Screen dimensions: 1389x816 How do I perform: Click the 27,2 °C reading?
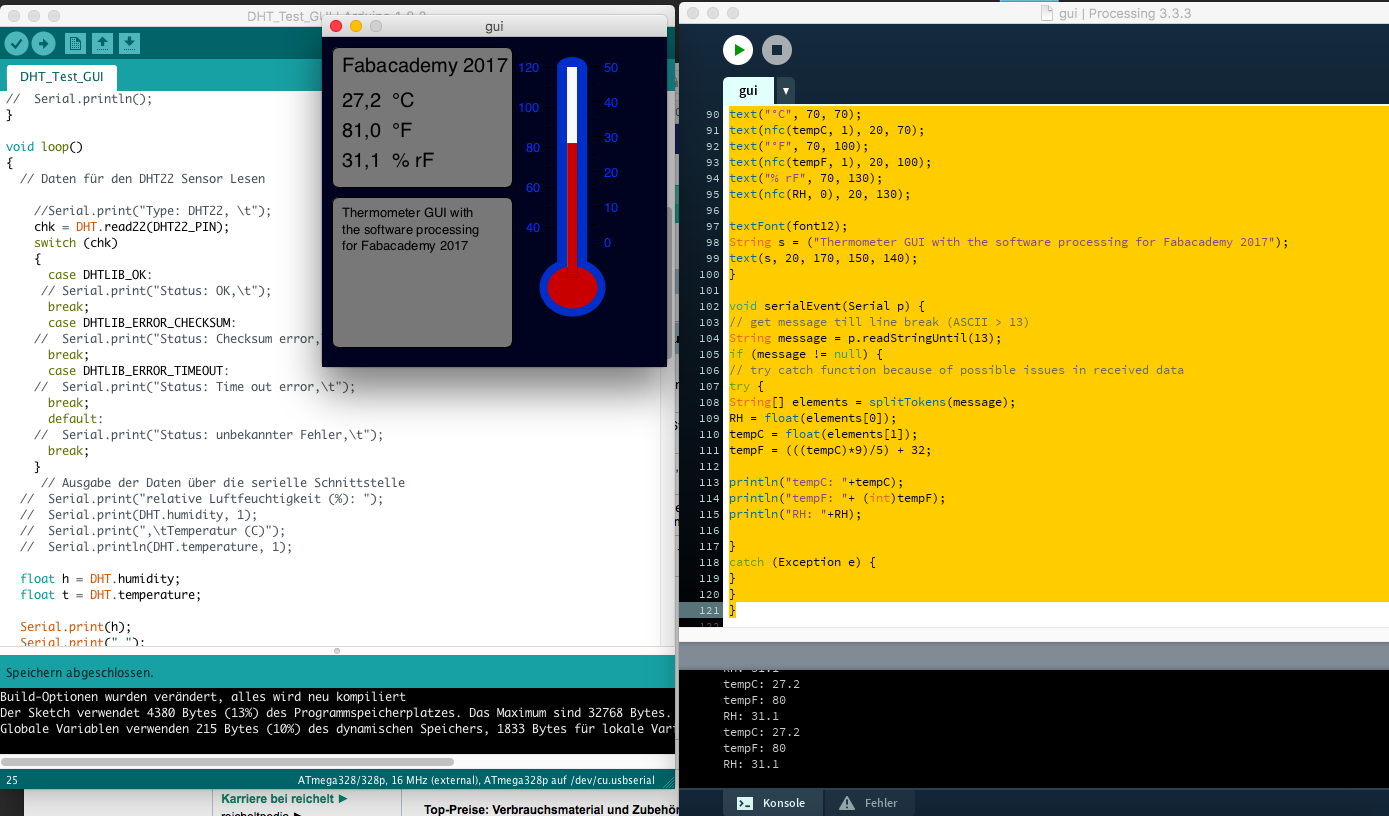(x=378, y=101)
